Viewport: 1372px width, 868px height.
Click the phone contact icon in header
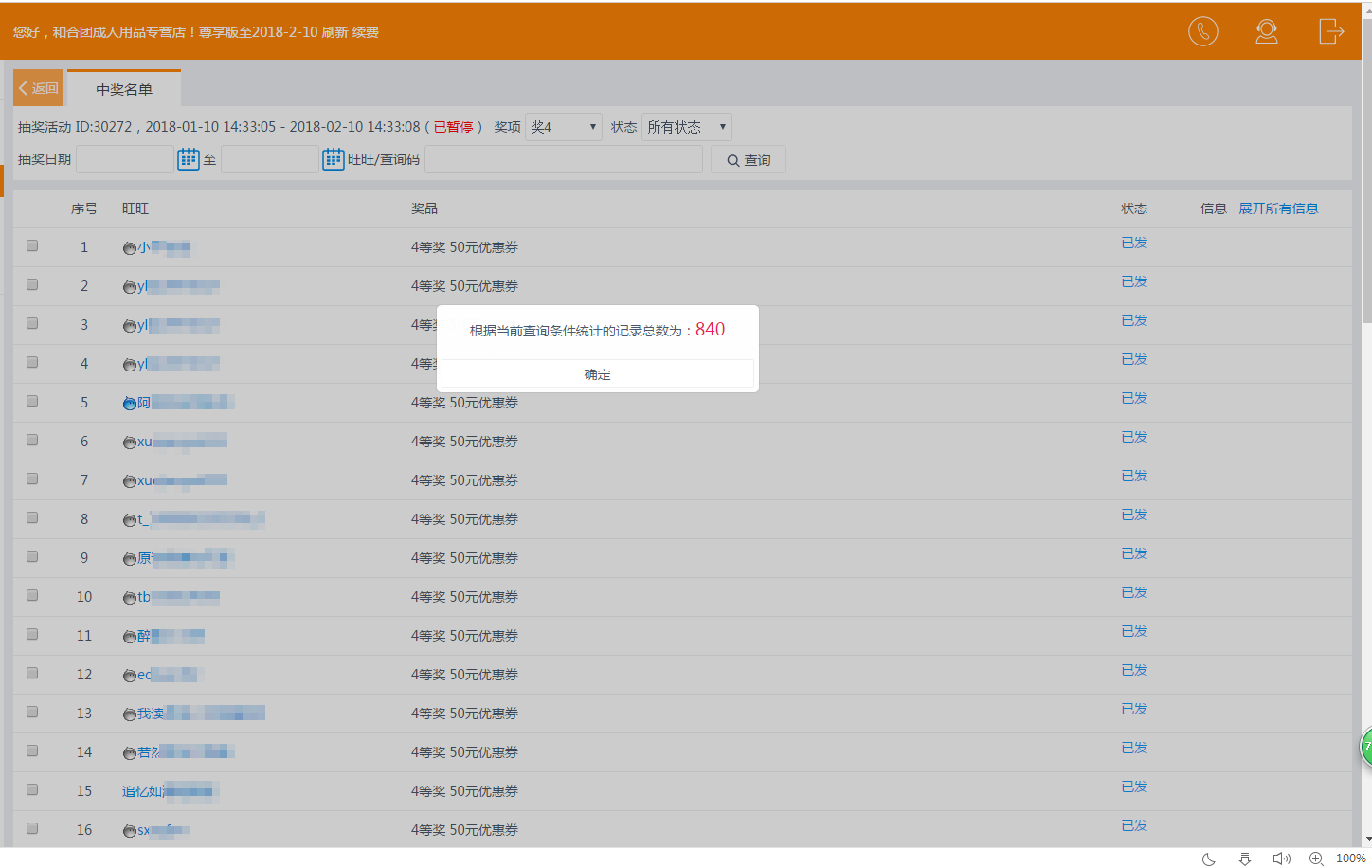pos(1202,31)
